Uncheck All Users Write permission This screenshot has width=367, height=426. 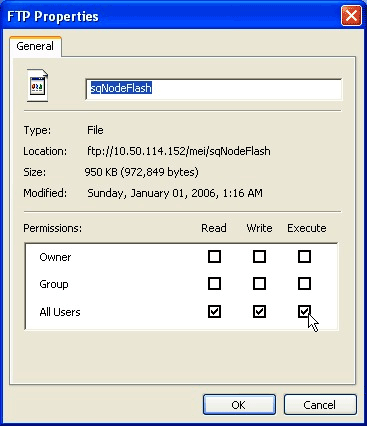coord(259,312)
